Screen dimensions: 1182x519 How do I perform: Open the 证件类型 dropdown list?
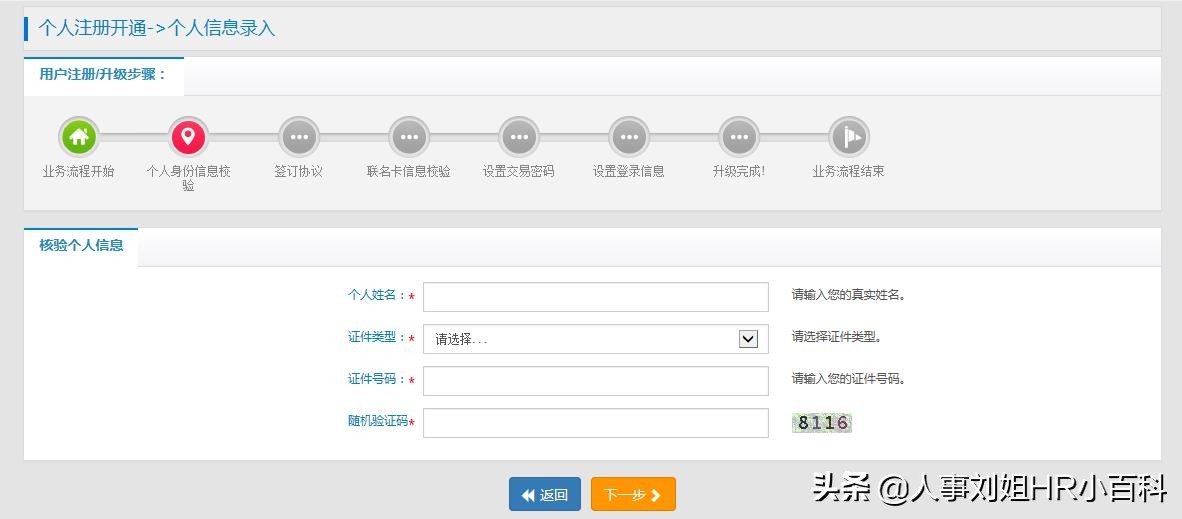(x=596, y=339)
